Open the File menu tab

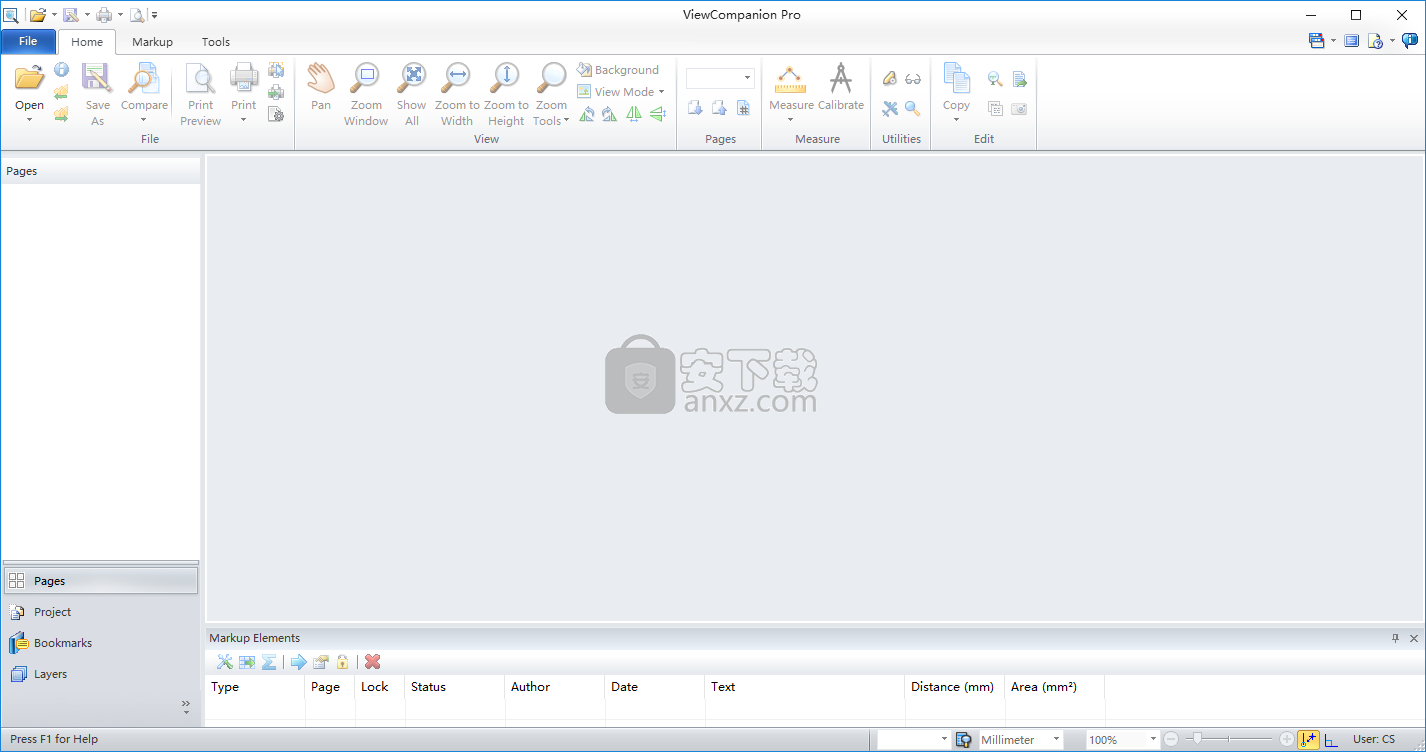tap(28, 42)
